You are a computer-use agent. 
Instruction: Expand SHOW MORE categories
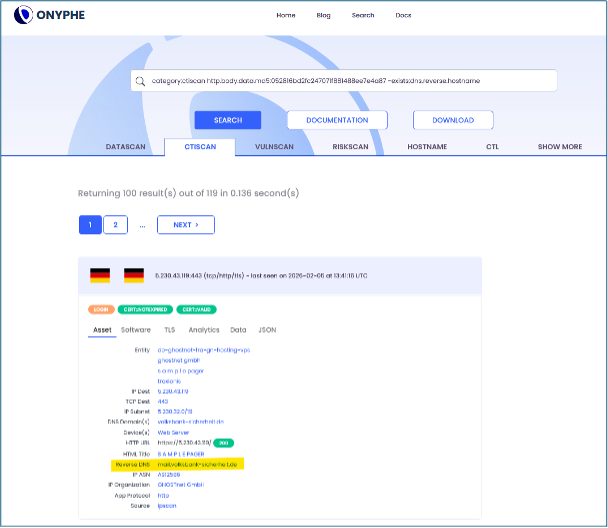click(560, 147)
